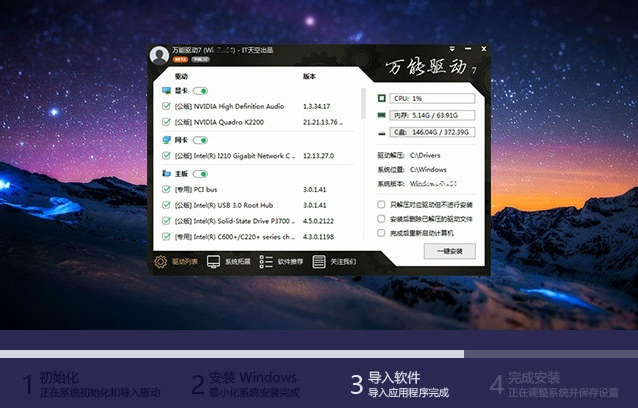Click the user avatar icon
The height and width of the screenshot is (409, 638).
(x=159, y=55)
